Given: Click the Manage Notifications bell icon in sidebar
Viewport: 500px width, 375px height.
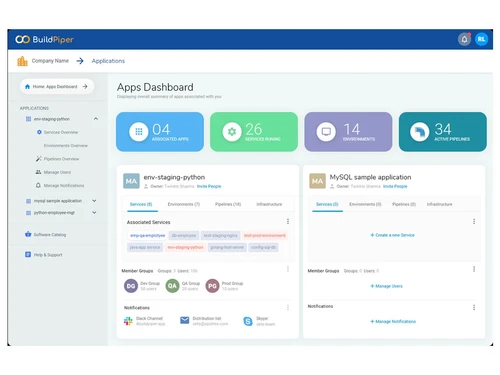Looking at the screenshot, I should click(x=38, y=185).
